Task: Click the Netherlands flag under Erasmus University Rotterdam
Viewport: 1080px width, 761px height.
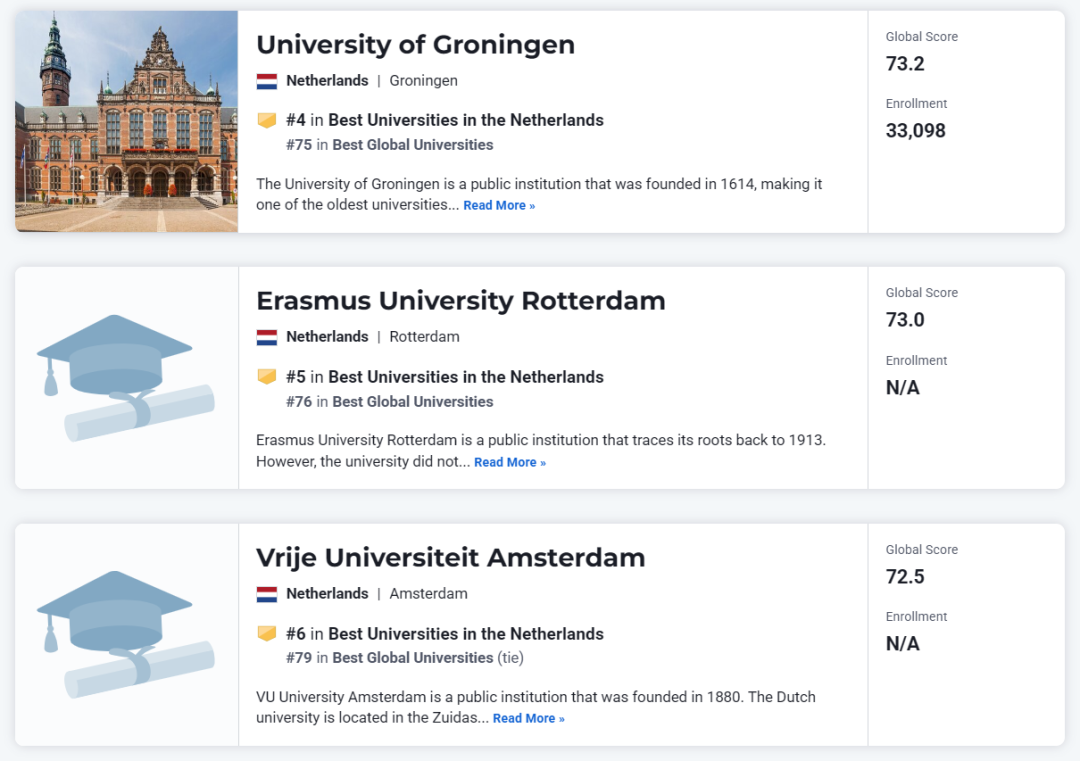Action: coord(266,337)
